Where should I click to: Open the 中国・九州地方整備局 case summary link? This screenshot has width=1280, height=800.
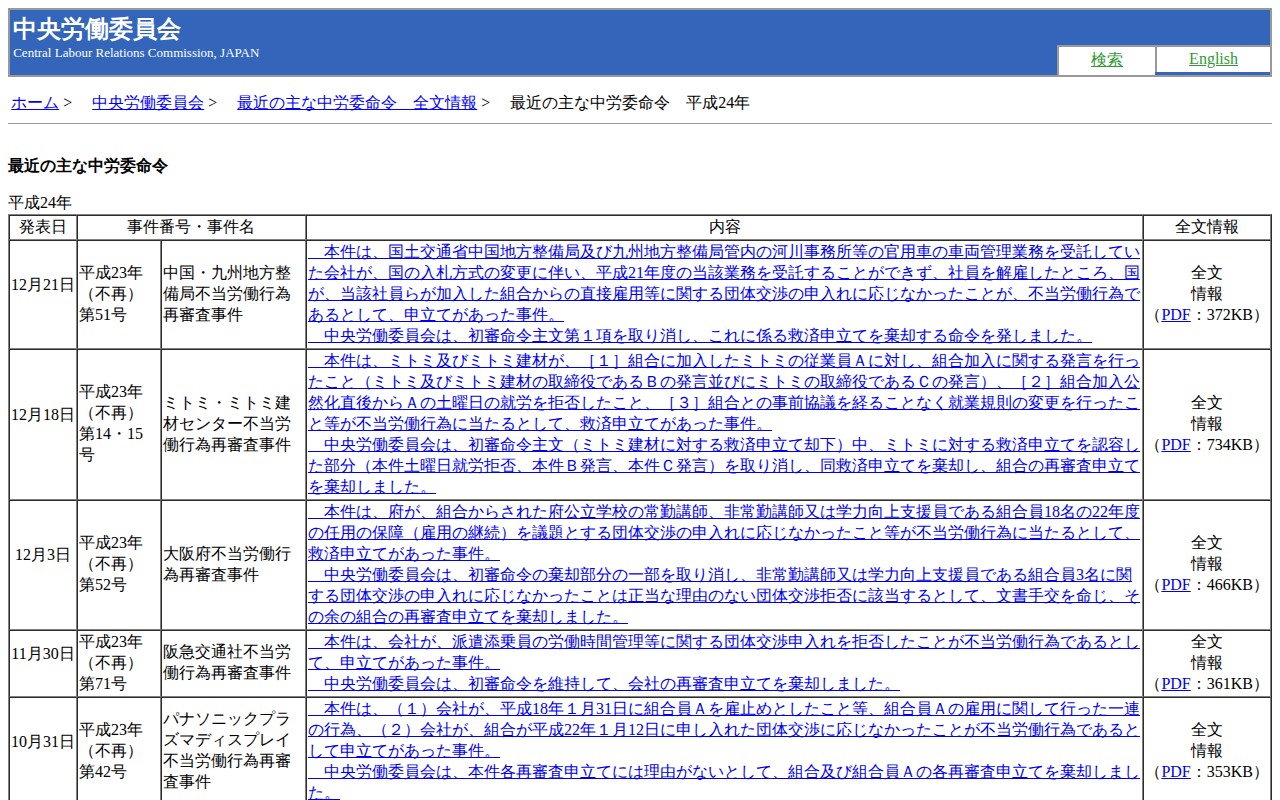coord(724,294)
